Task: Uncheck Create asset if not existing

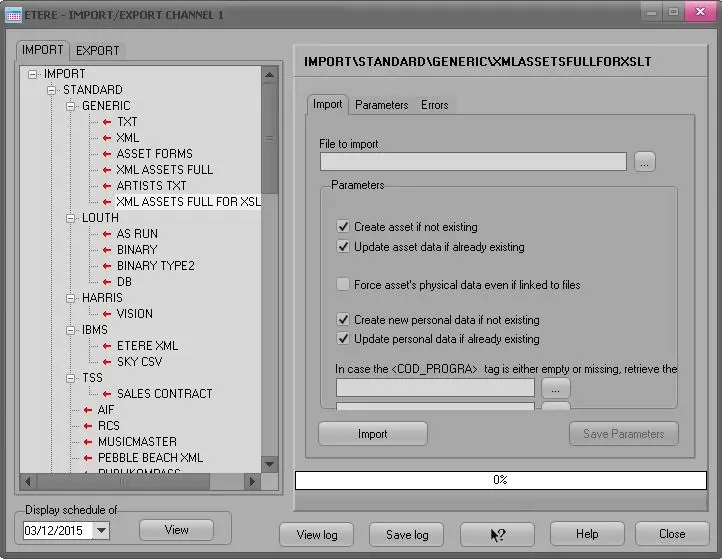Action: pyautogui.click(x=344, y=227)
